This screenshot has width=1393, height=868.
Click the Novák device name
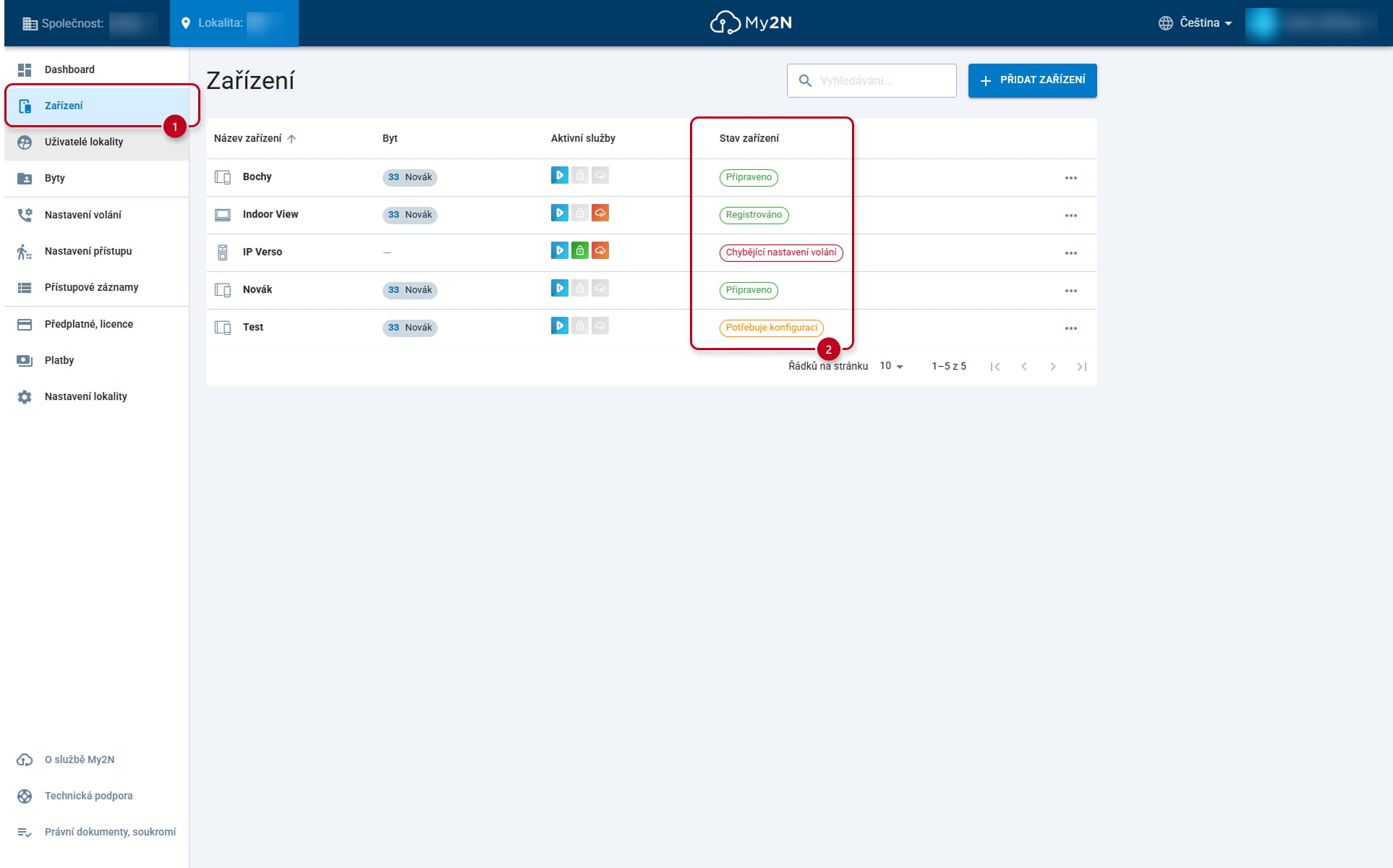[257, 289]
